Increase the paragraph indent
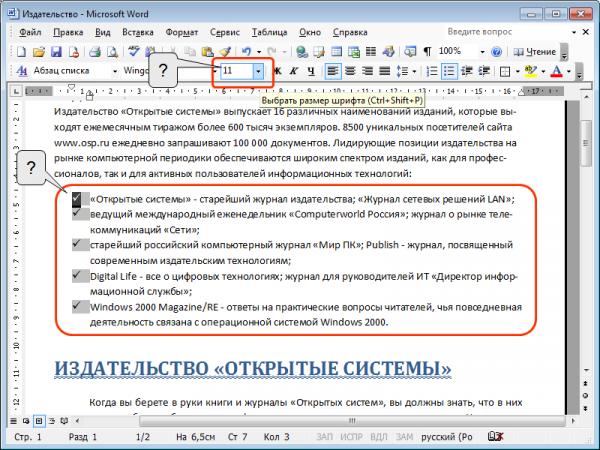 pos(484,71)
